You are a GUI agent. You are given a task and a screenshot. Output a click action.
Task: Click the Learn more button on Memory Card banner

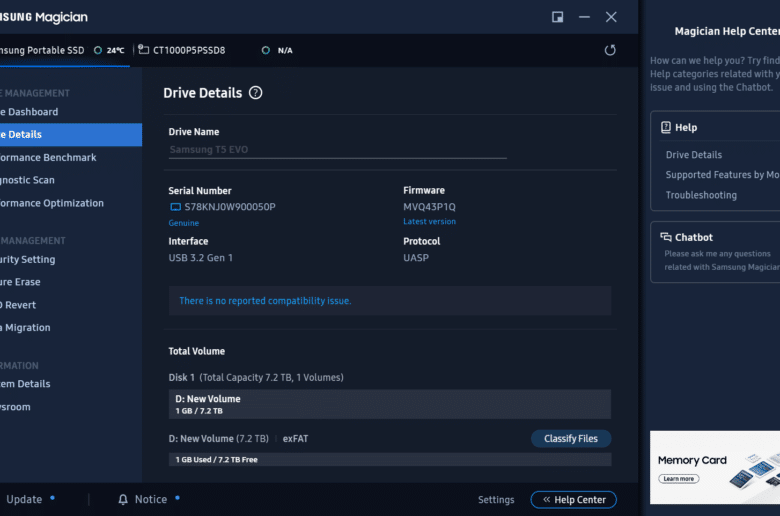679,479
